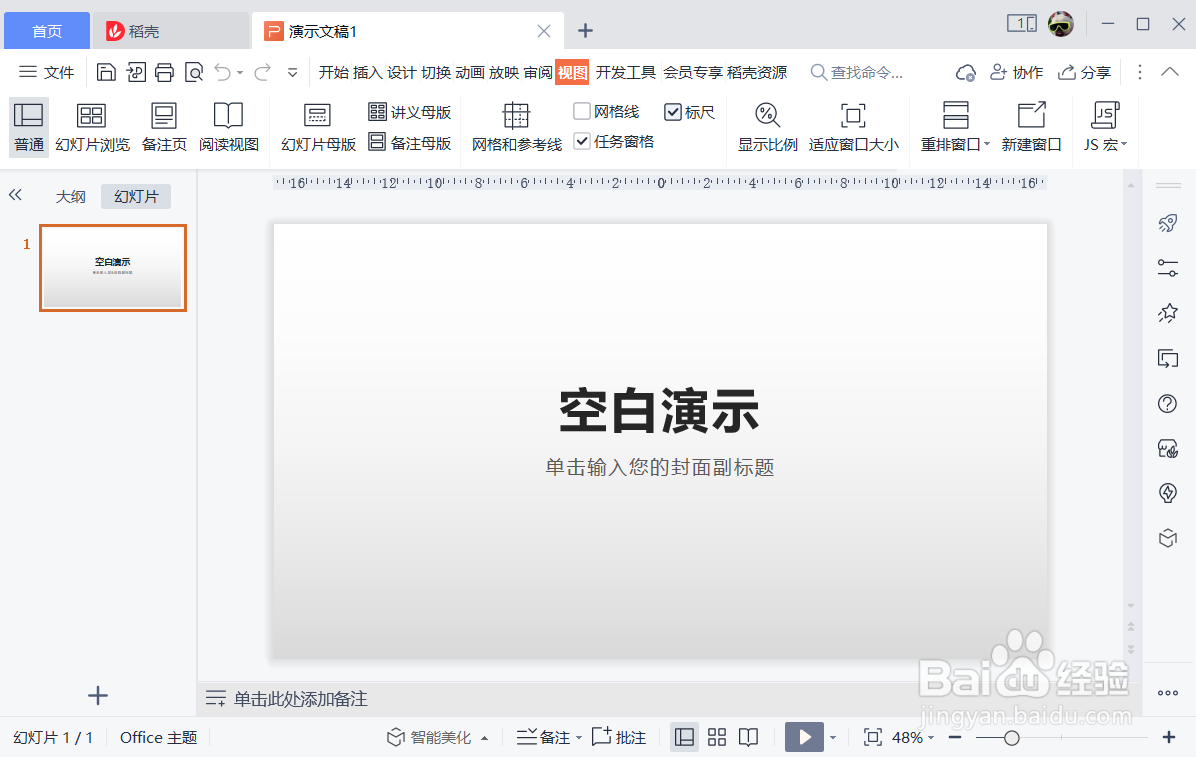The height and width of the screenshot is (757, 1196).
Task: Click status bar normal view icon
Action: point(685,737)
